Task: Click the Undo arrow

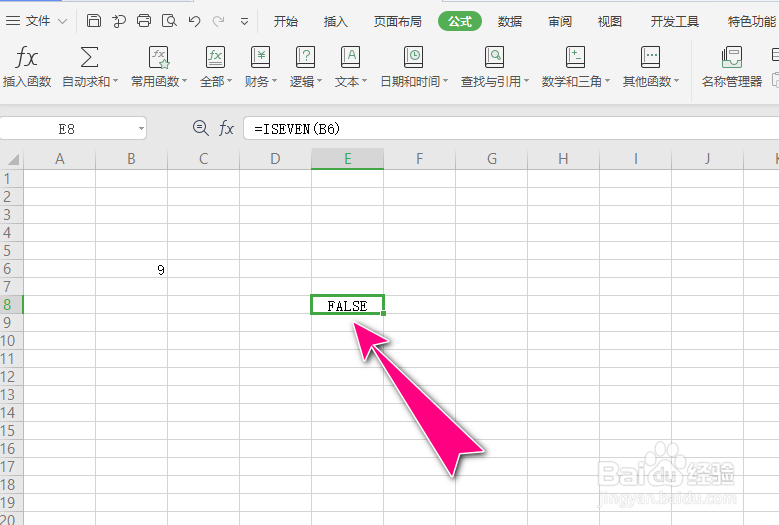Action: 194,21
